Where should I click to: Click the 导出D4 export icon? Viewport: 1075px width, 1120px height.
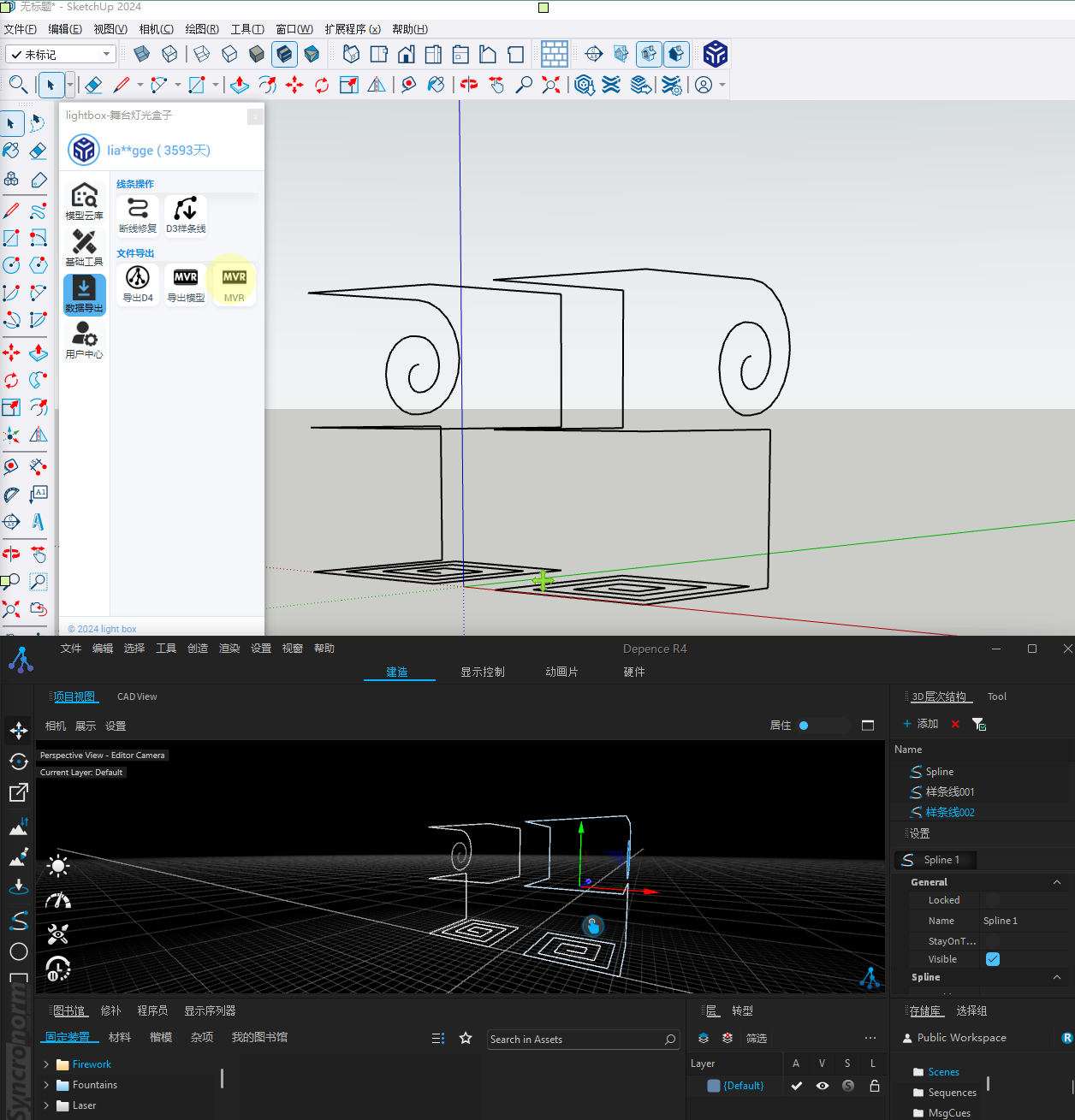(x=138, y=283)
